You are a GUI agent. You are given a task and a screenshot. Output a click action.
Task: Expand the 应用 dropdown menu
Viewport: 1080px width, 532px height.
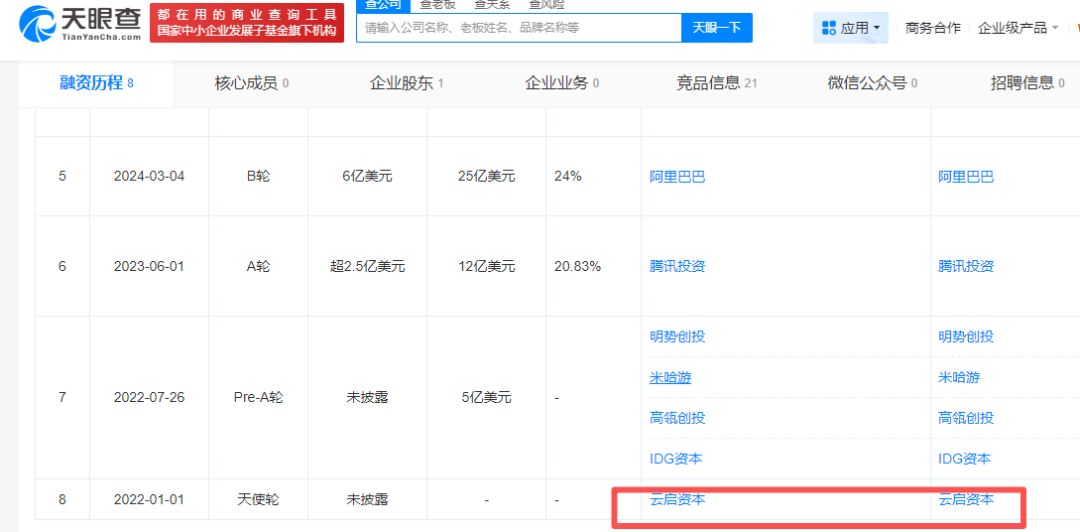click(876, 28)
